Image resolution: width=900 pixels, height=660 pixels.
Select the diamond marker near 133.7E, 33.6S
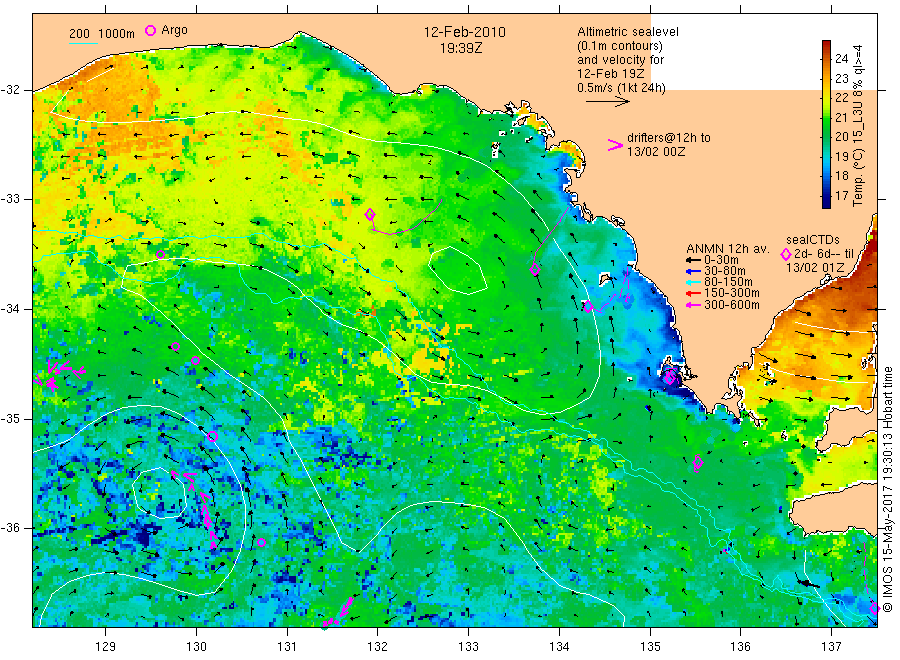(x=535, y=269)
